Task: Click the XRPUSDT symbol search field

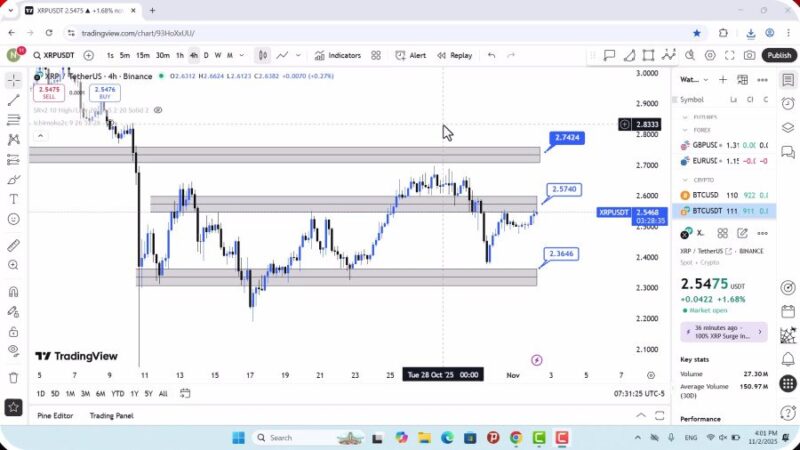Action: pyautogui.click(x=55, y=56)
